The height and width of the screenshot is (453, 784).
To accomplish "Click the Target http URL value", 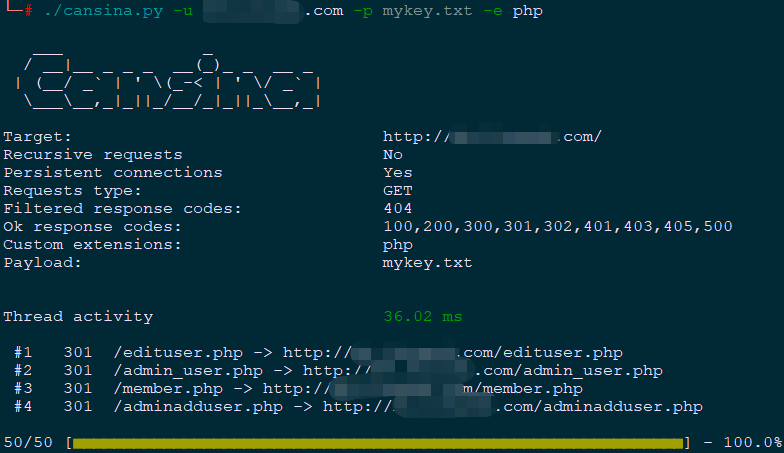I will [x=492, y=137].
